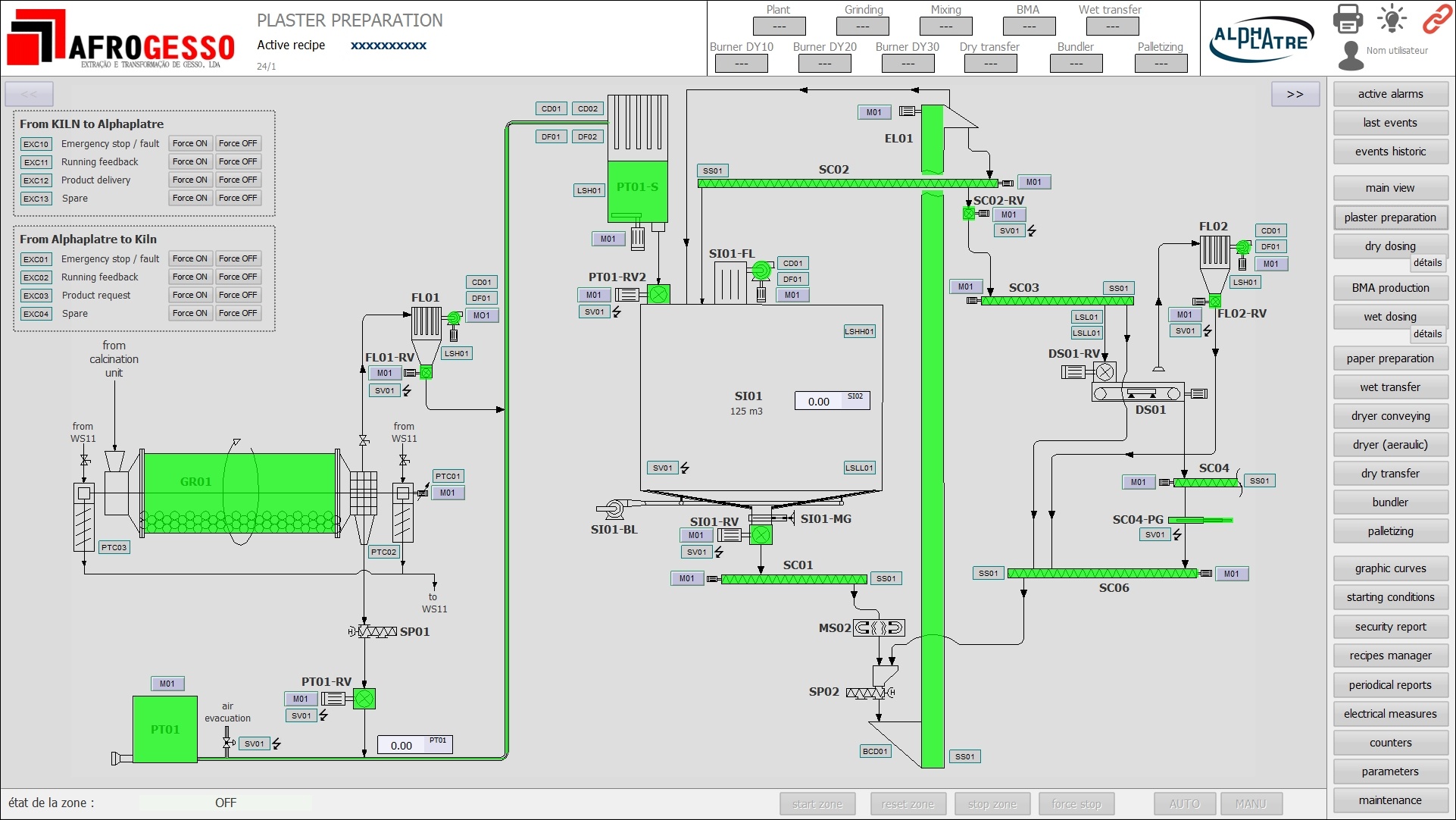The height and width of the screenshot is (820, 1456).
Task: Force ON EXC01 Emergency stop / fault
Action: pos(189,258)
